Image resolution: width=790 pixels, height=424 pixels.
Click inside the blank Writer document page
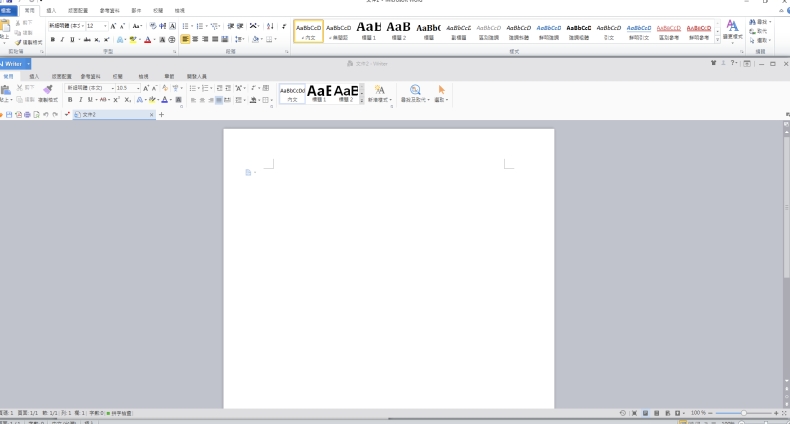(388, 268)
